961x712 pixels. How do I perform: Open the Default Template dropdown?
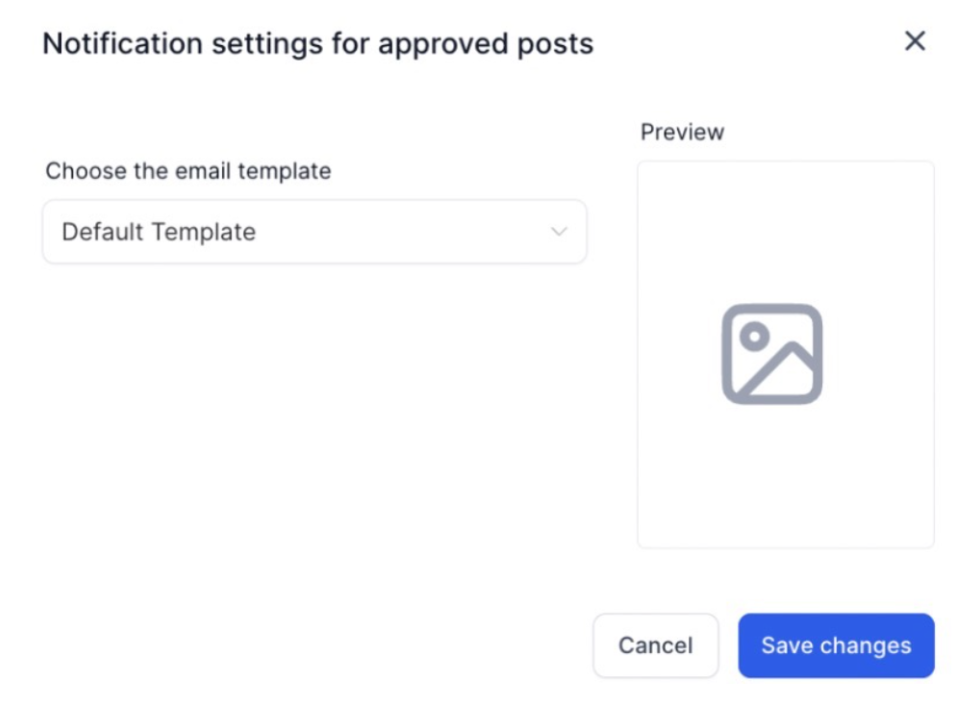point(314,232)
